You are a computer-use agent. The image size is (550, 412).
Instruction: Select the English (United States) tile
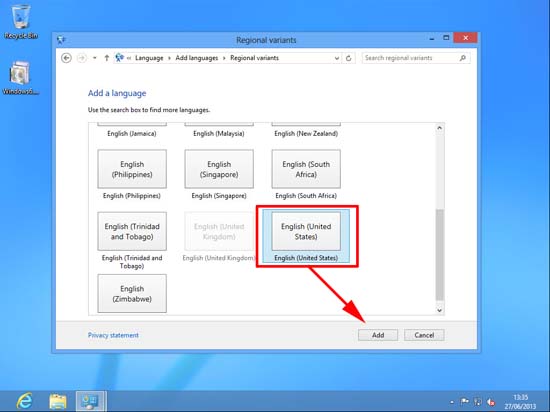306,231
